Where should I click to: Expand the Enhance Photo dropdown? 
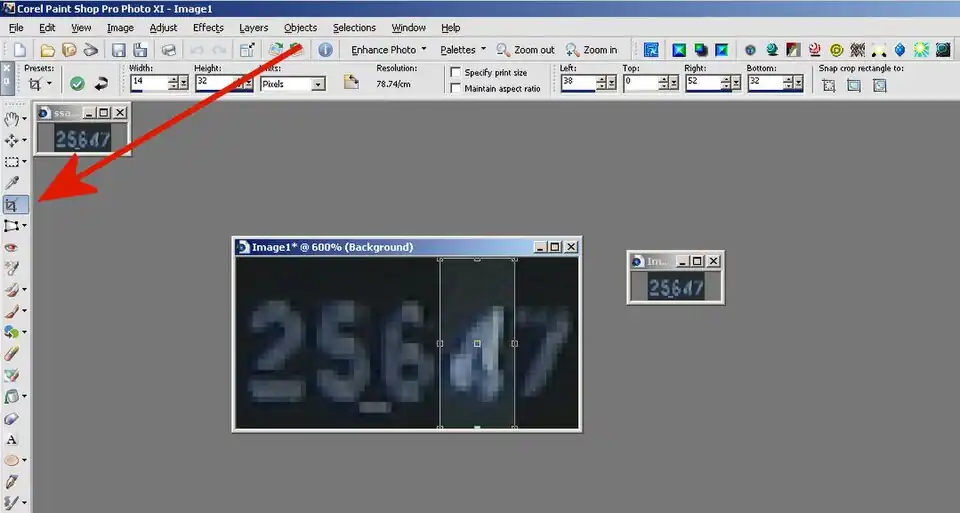389,50
